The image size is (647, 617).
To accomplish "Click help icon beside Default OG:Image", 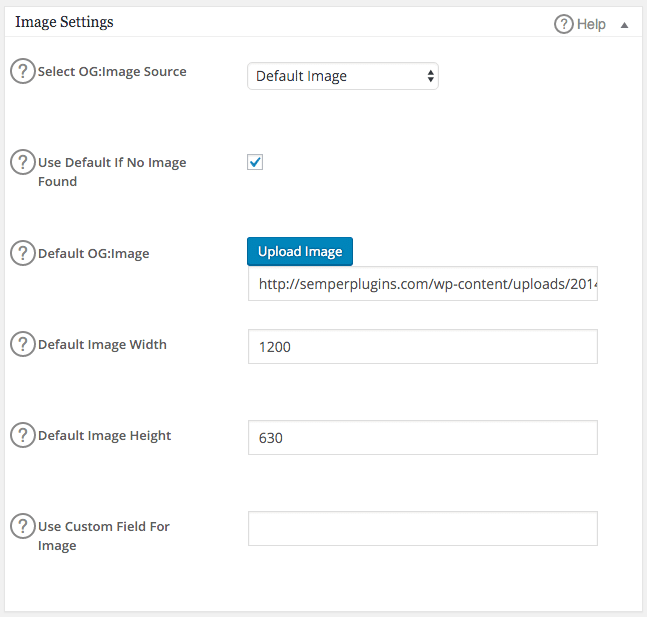I will pyautogui.click(x=23, y=253).
